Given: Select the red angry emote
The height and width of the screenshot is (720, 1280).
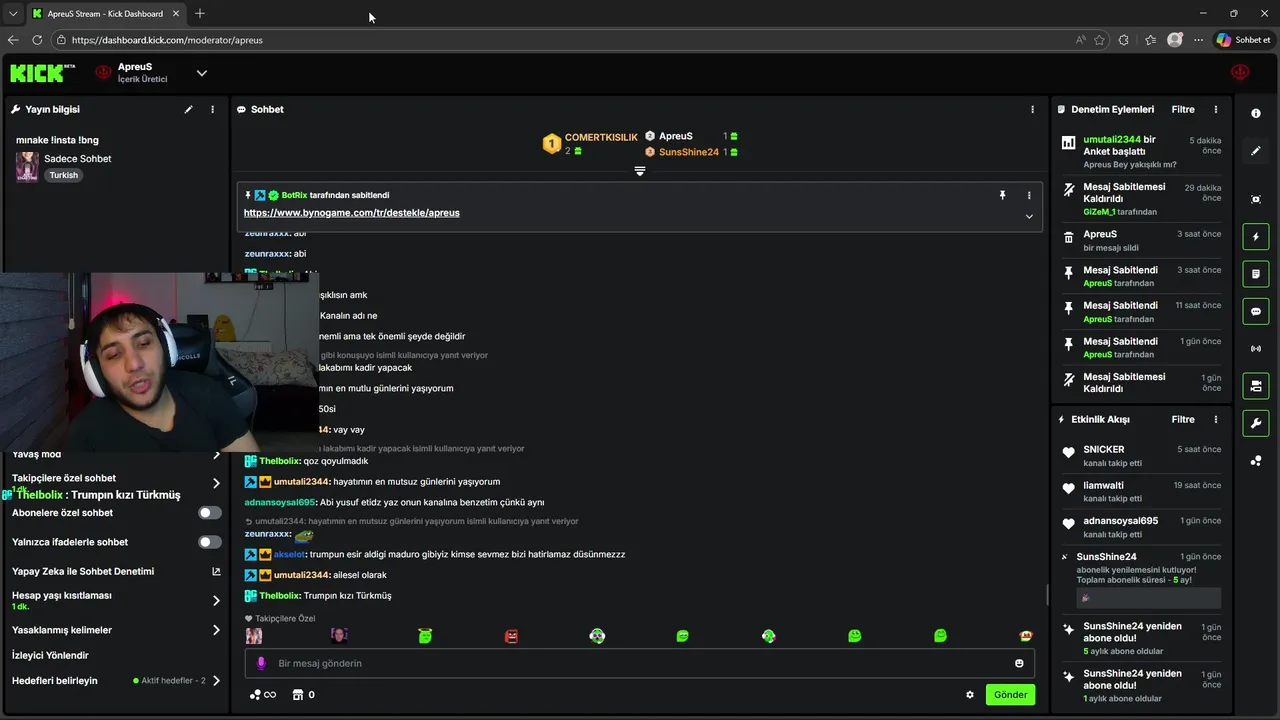Looking at the screenshot, I should (x=511, y=636).
